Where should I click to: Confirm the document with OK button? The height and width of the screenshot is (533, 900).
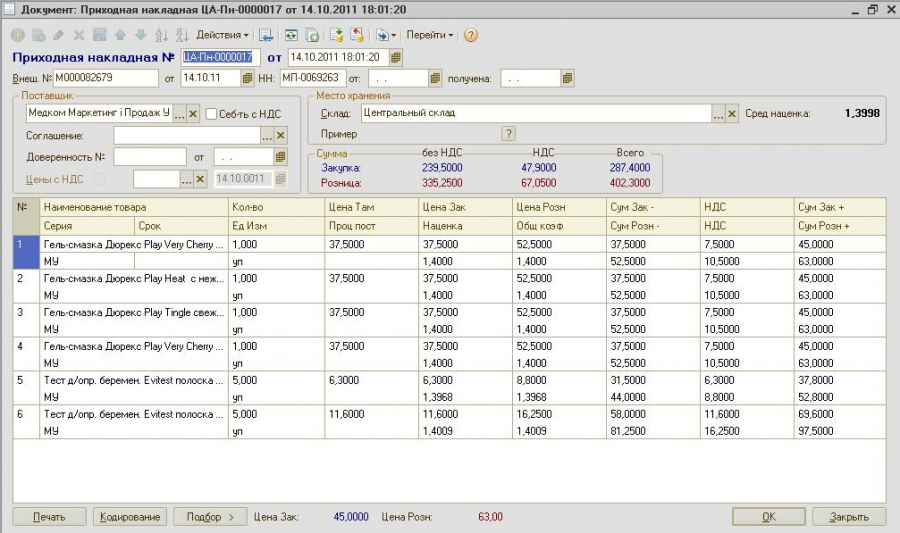pos(769,516)
